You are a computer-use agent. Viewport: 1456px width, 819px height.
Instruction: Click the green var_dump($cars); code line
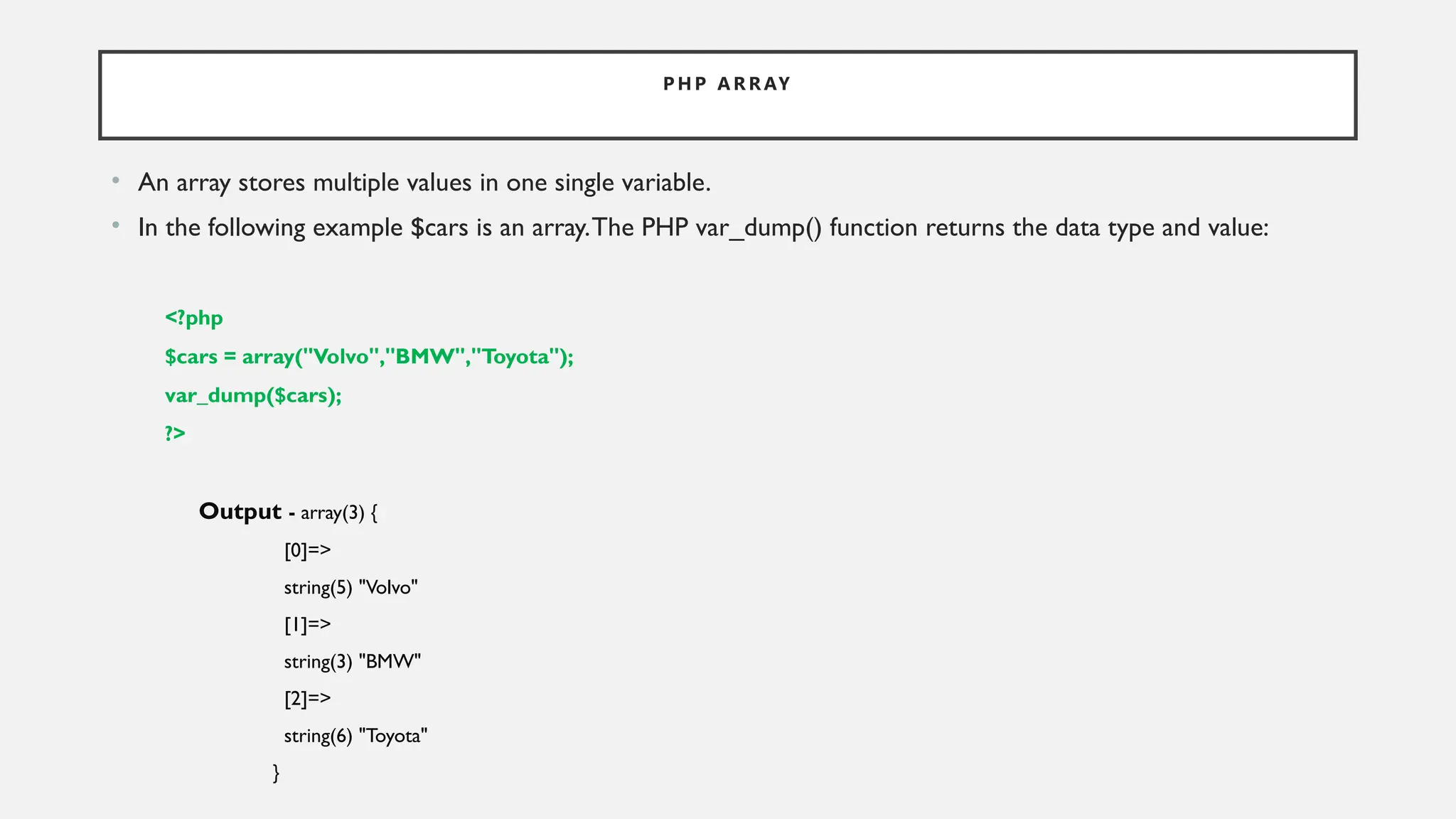click(253, 395)
